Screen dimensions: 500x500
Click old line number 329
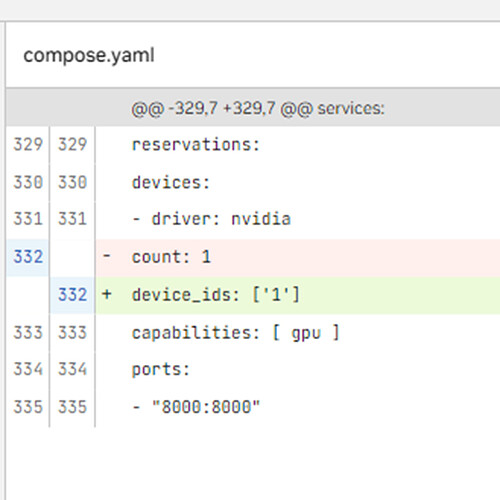[x=28, y=145]
